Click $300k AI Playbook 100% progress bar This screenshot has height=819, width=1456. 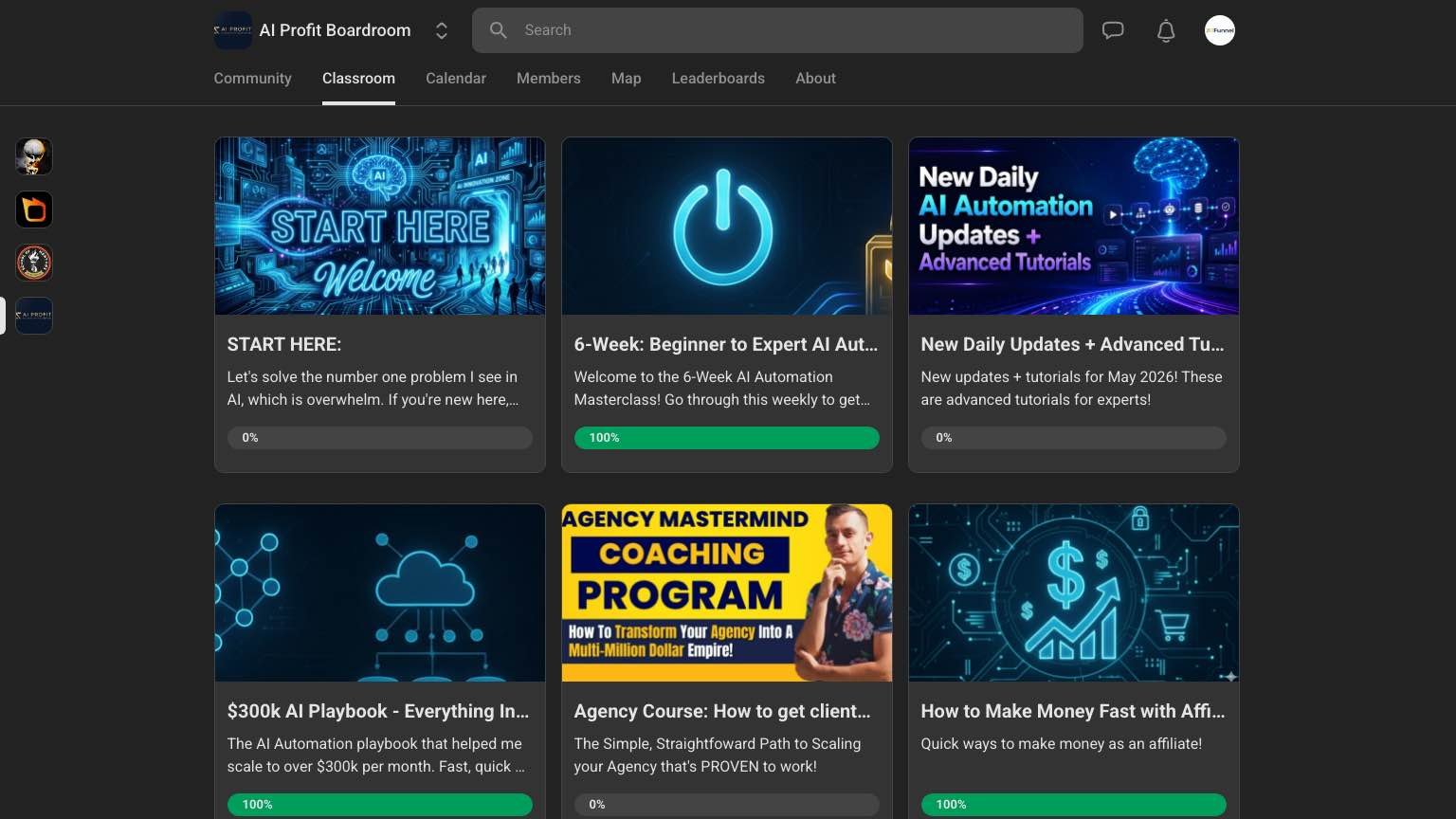(380, 805)
